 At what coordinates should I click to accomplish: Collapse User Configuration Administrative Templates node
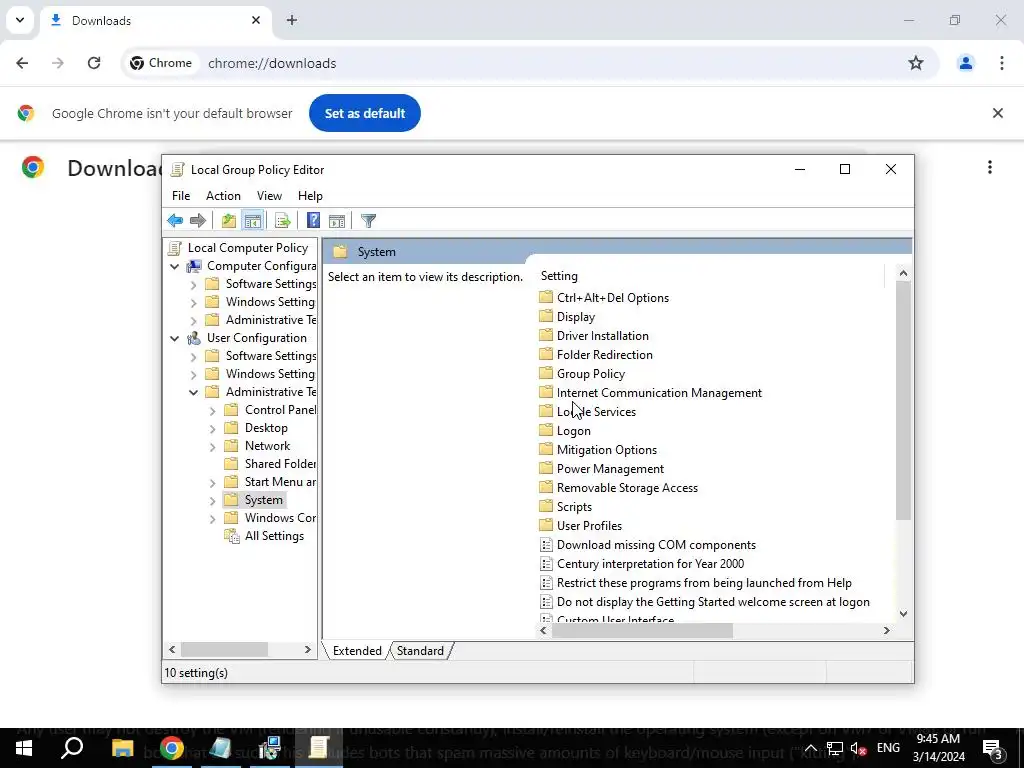pos(193,392)
